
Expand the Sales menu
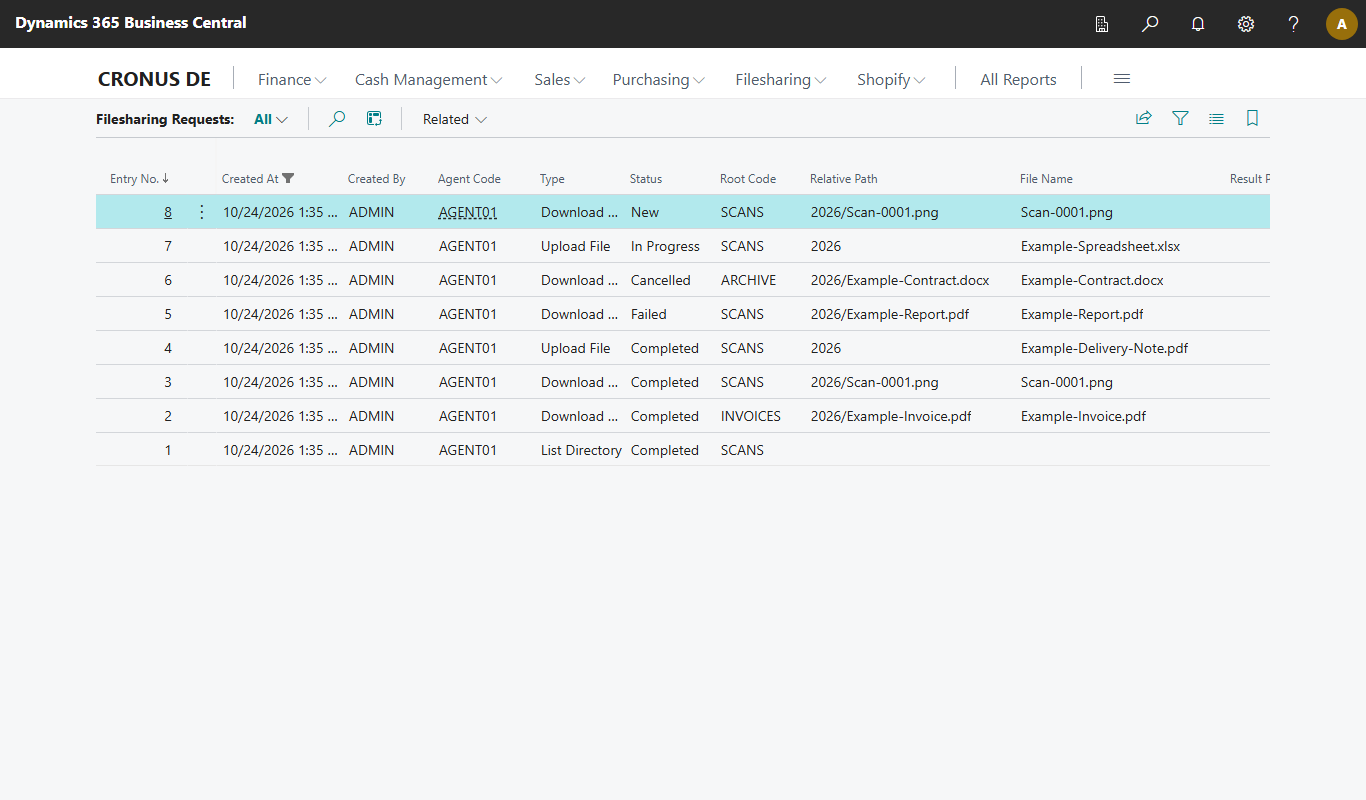[560, 80]
